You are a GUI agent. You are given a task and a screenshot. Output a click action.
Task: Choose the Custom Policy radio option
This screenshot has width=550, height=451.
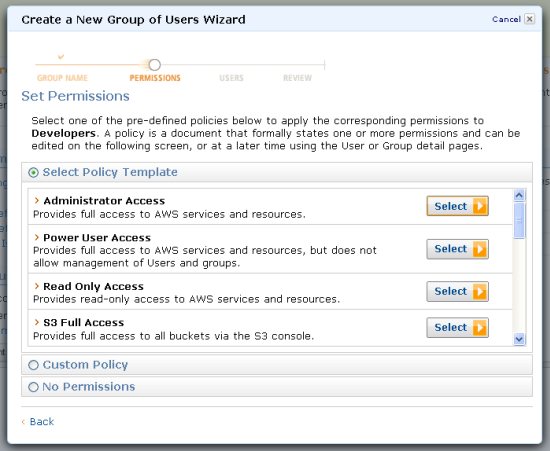33,365
